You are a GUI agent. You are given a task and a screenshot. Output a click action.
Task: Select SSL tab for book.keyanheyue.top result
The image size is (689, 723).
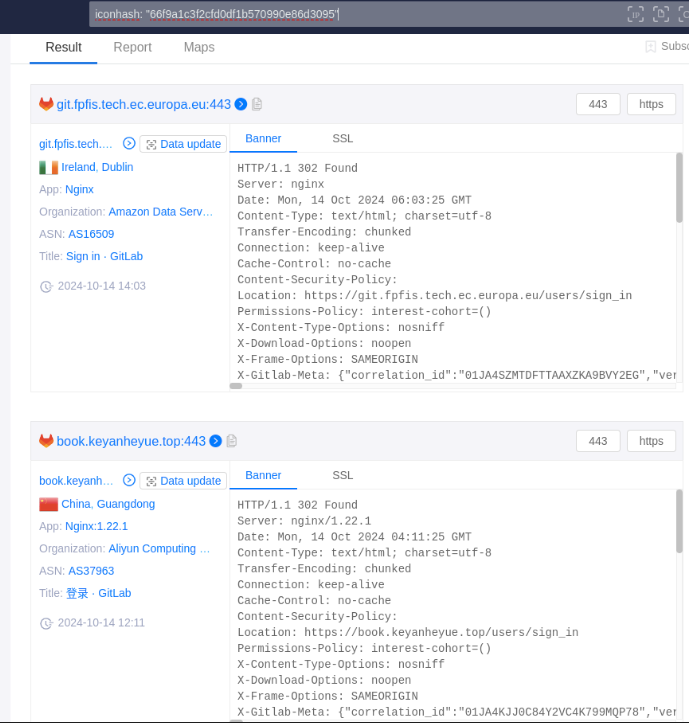(x=343, y=476)
